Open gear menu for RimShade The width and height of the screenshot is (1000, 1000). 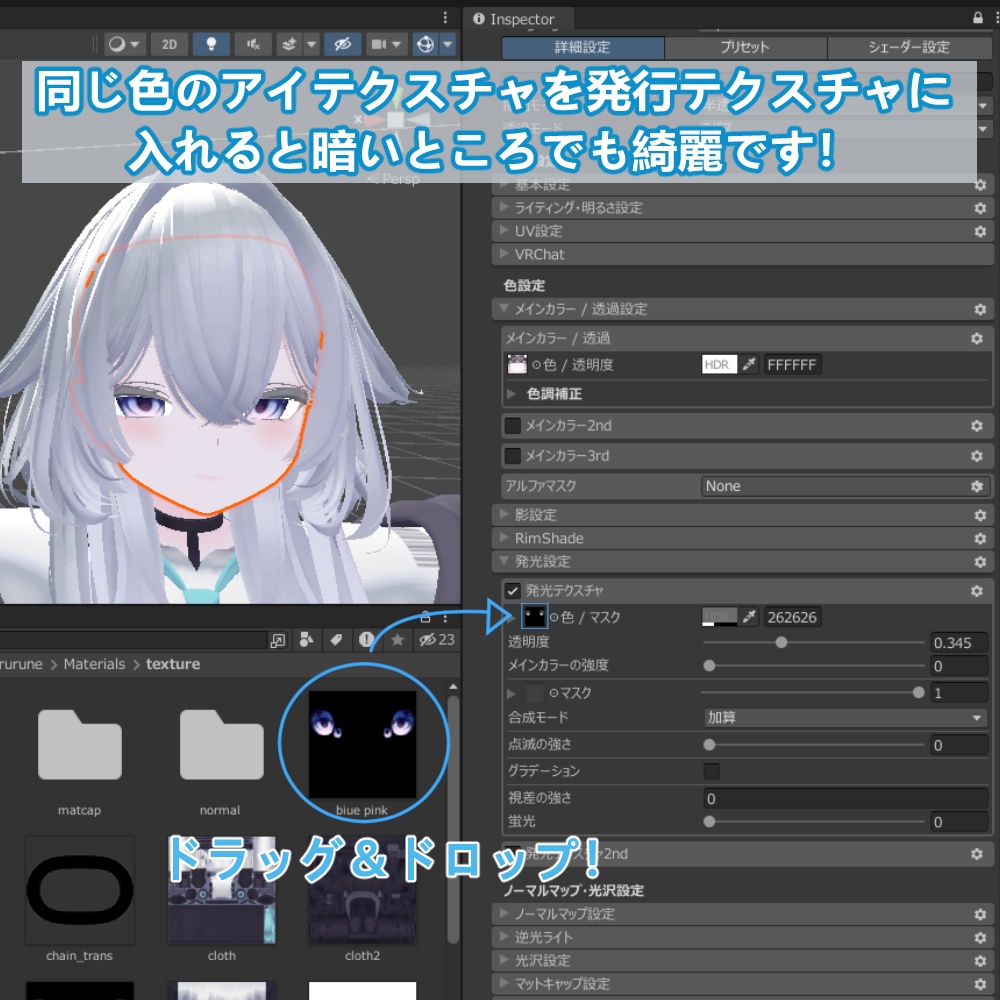click(980, 538)
